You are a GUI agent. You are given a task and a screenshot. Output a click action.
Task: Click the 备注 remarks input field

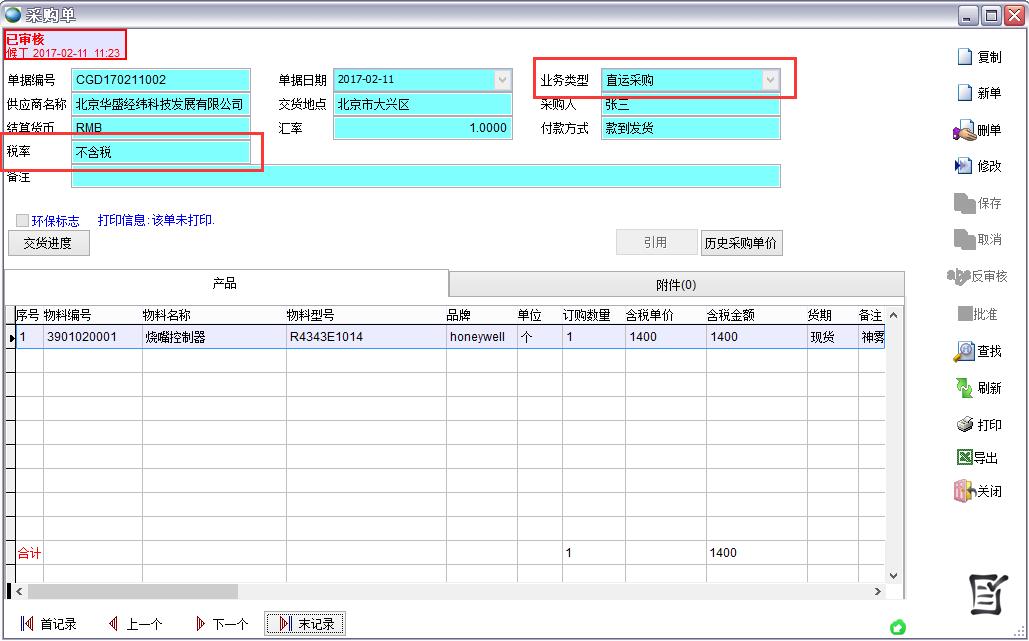tap(425, 176)
